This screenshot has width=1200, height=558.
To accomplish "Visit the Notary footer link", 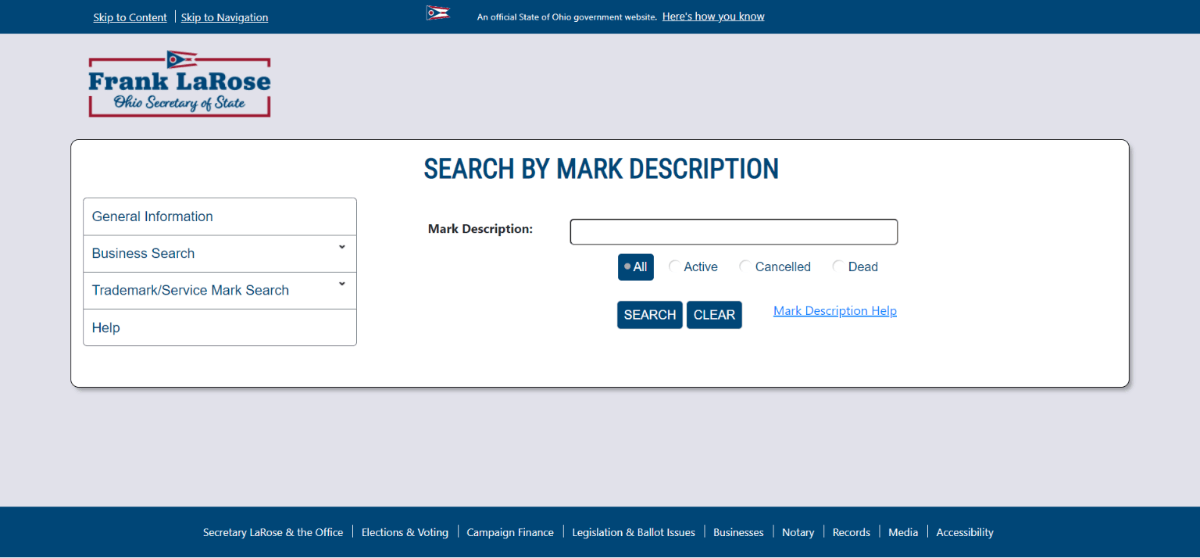I will (798, 532).
